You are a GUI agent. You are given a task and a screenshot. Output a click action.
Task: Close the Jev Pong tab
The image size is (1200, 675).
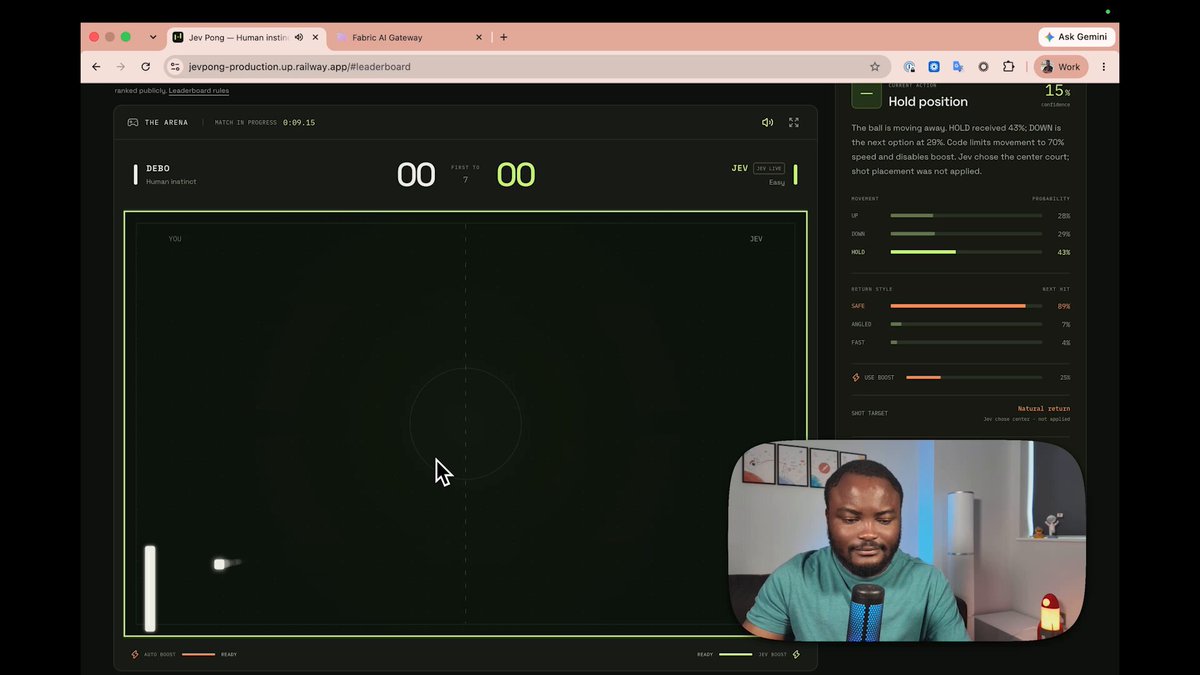[x=316, y=37]
